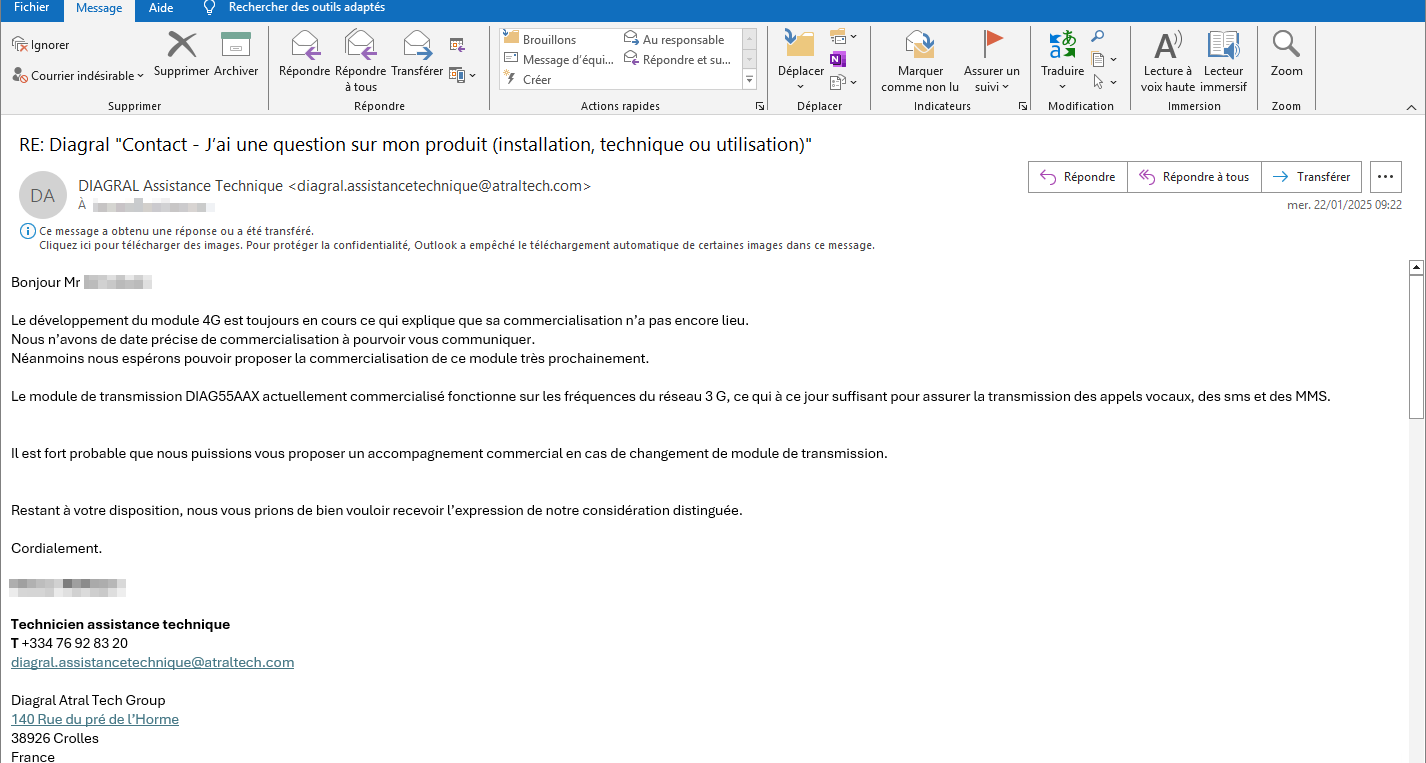
Task: Click the Find magnifier icon in Modification
Action: pyautogui.click(x=1097, y=37)
